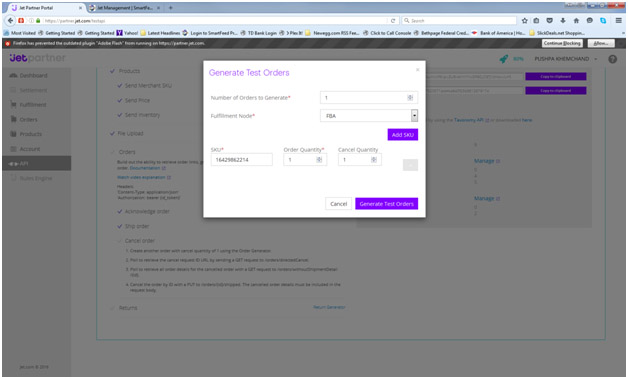Viewport: 628px width, 379px height.
Task: Reload the page in address bar
Action: [393, 20]
